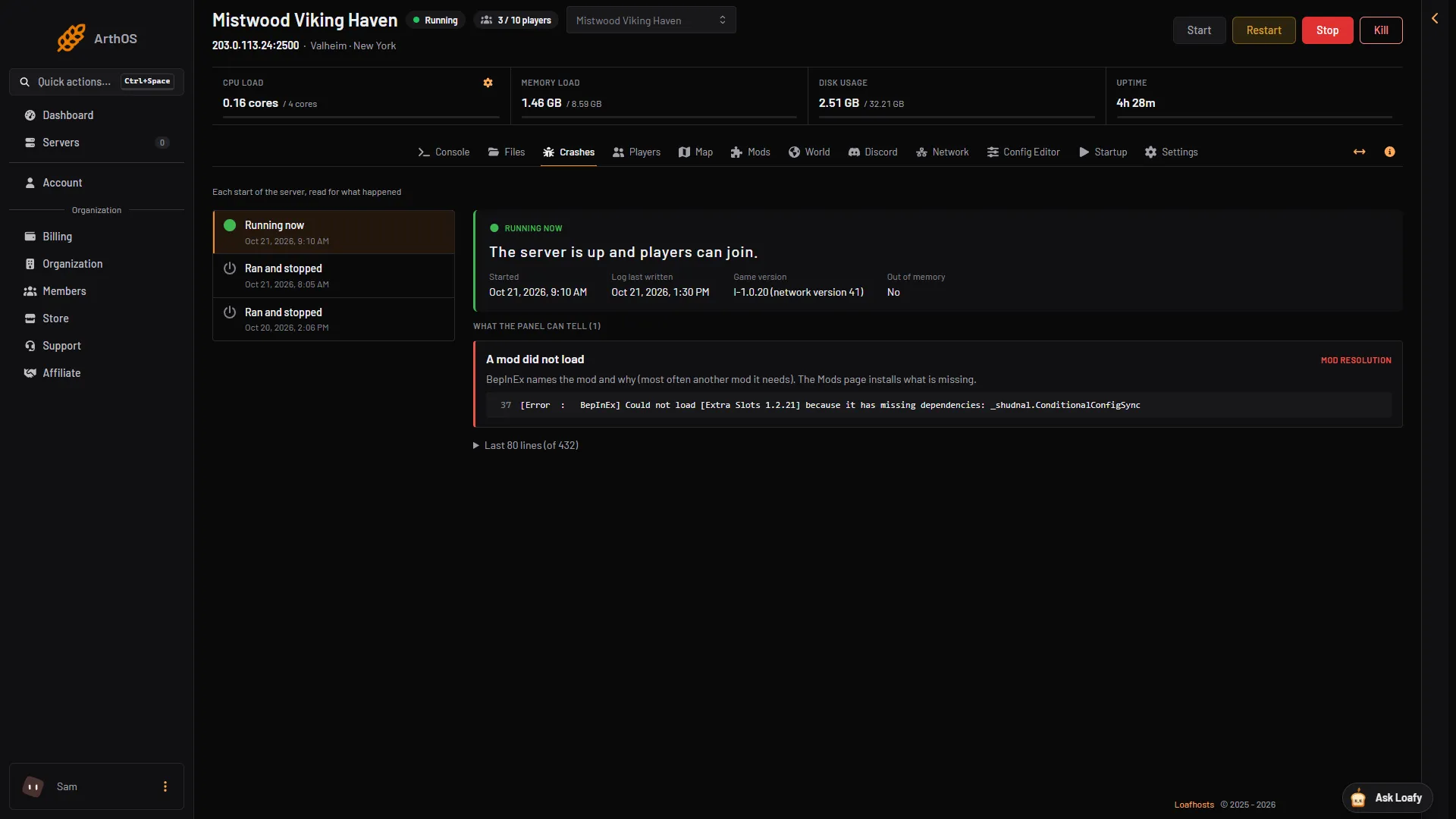Click the A mod did not load heading

(x=535, y=359)
